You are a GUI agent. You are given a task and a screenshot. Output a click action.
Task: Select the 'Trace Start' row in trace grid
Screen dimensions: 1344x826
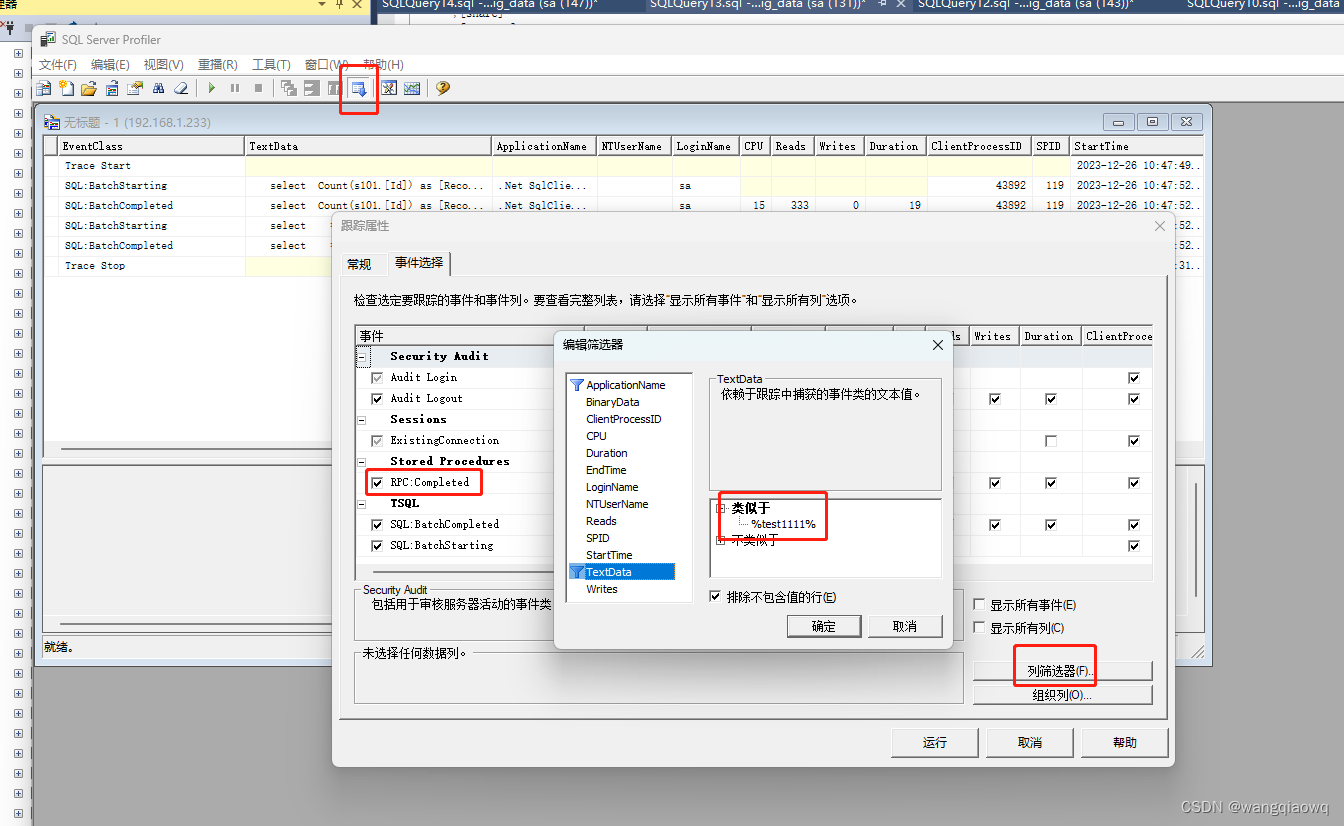click(x=623, y=166)
